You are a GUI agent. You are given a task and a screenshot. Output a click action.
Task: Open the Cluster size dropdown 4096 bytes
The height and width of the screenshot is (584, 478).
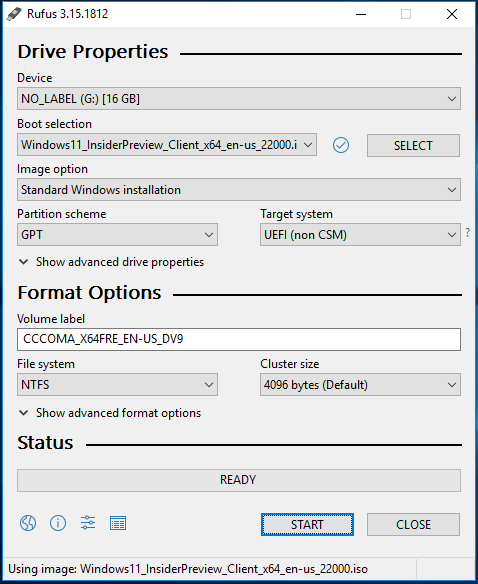(360, 385)
